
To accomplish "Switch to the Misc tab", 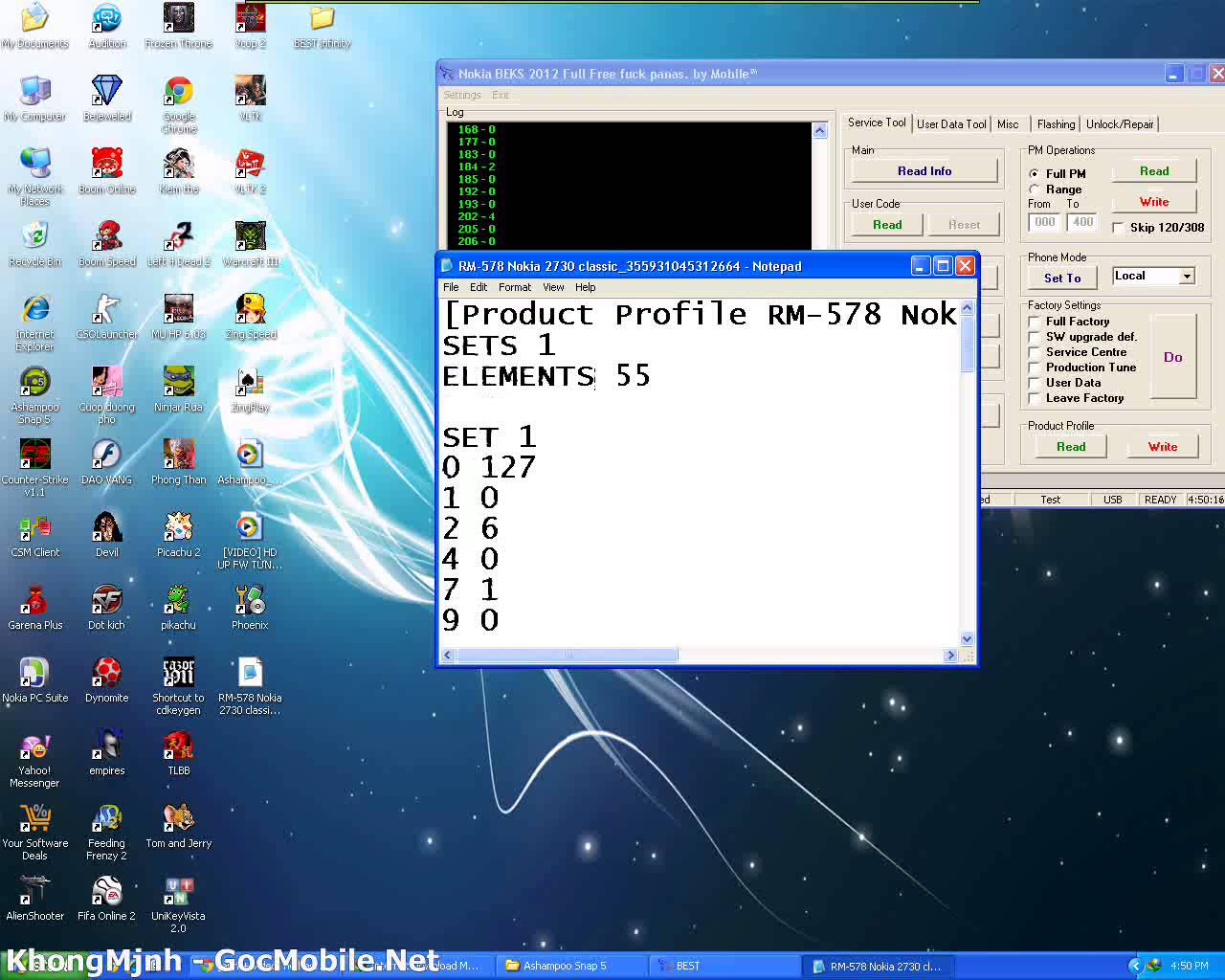I will pos(1008,124).
